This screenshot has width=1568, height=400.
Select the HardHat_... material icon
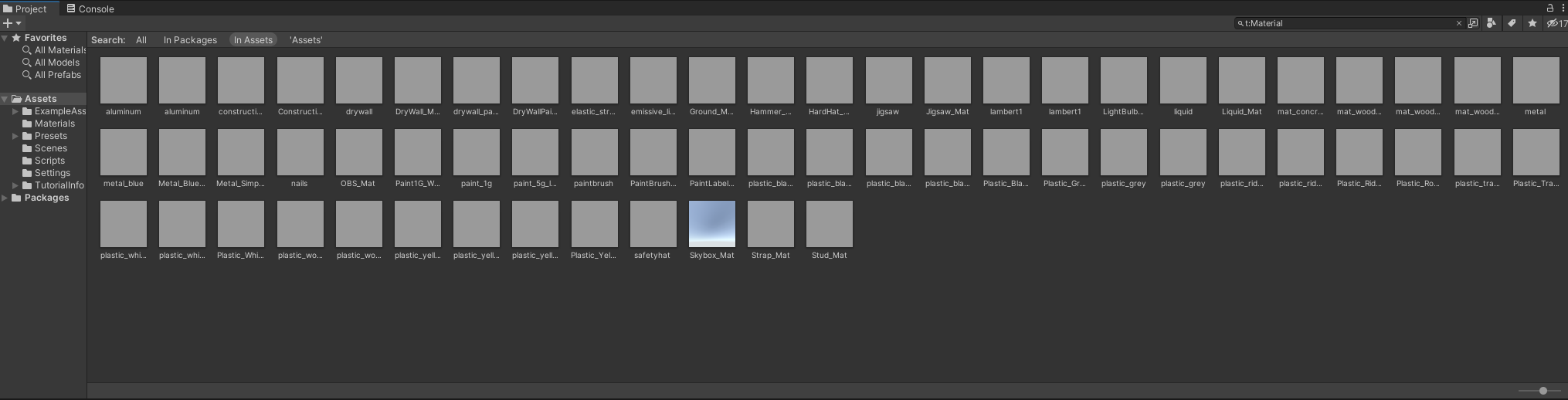[x=830, y=81]
